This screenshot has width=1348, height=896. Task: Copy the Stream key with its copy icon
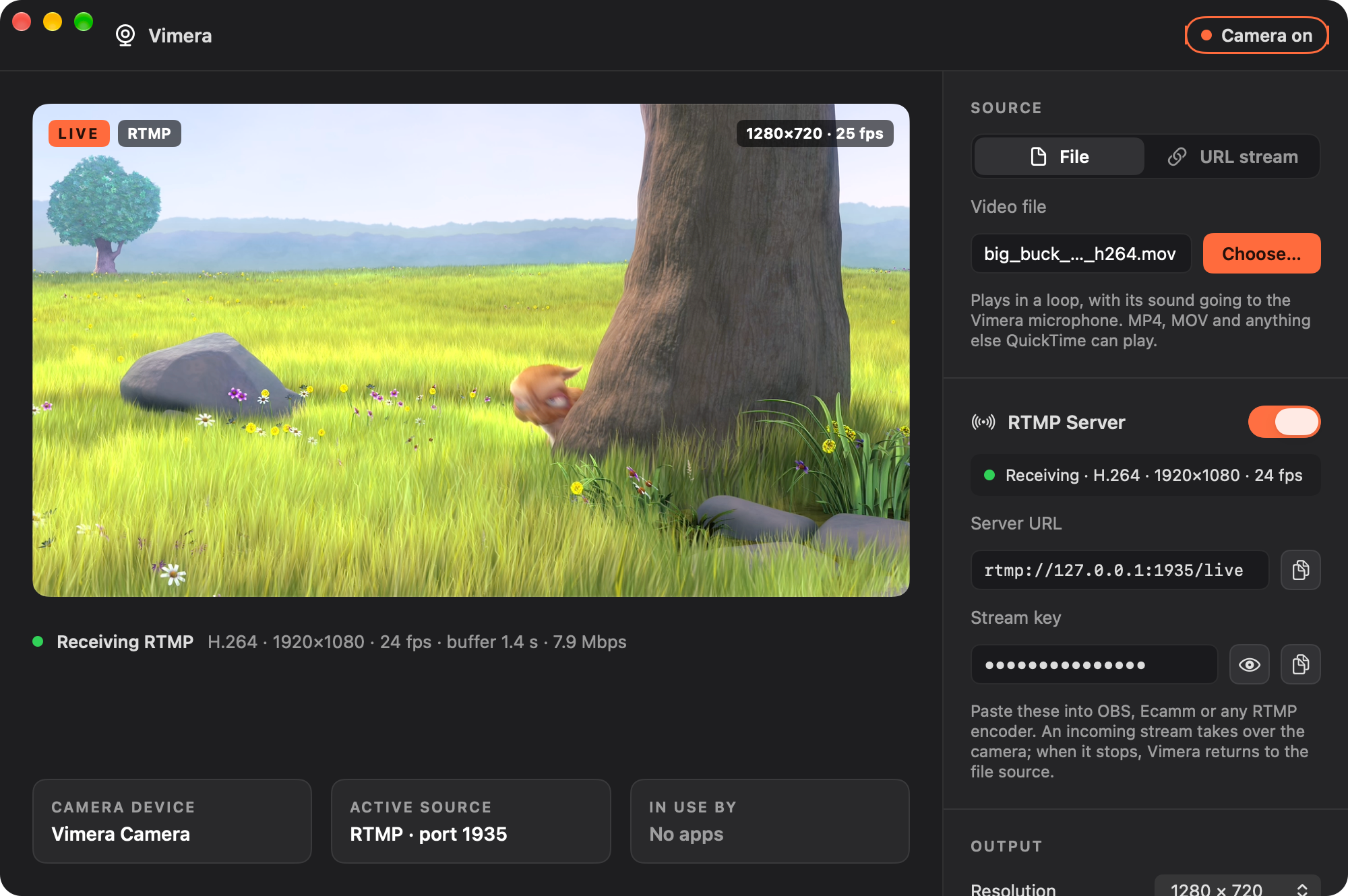click(1300, 664)
